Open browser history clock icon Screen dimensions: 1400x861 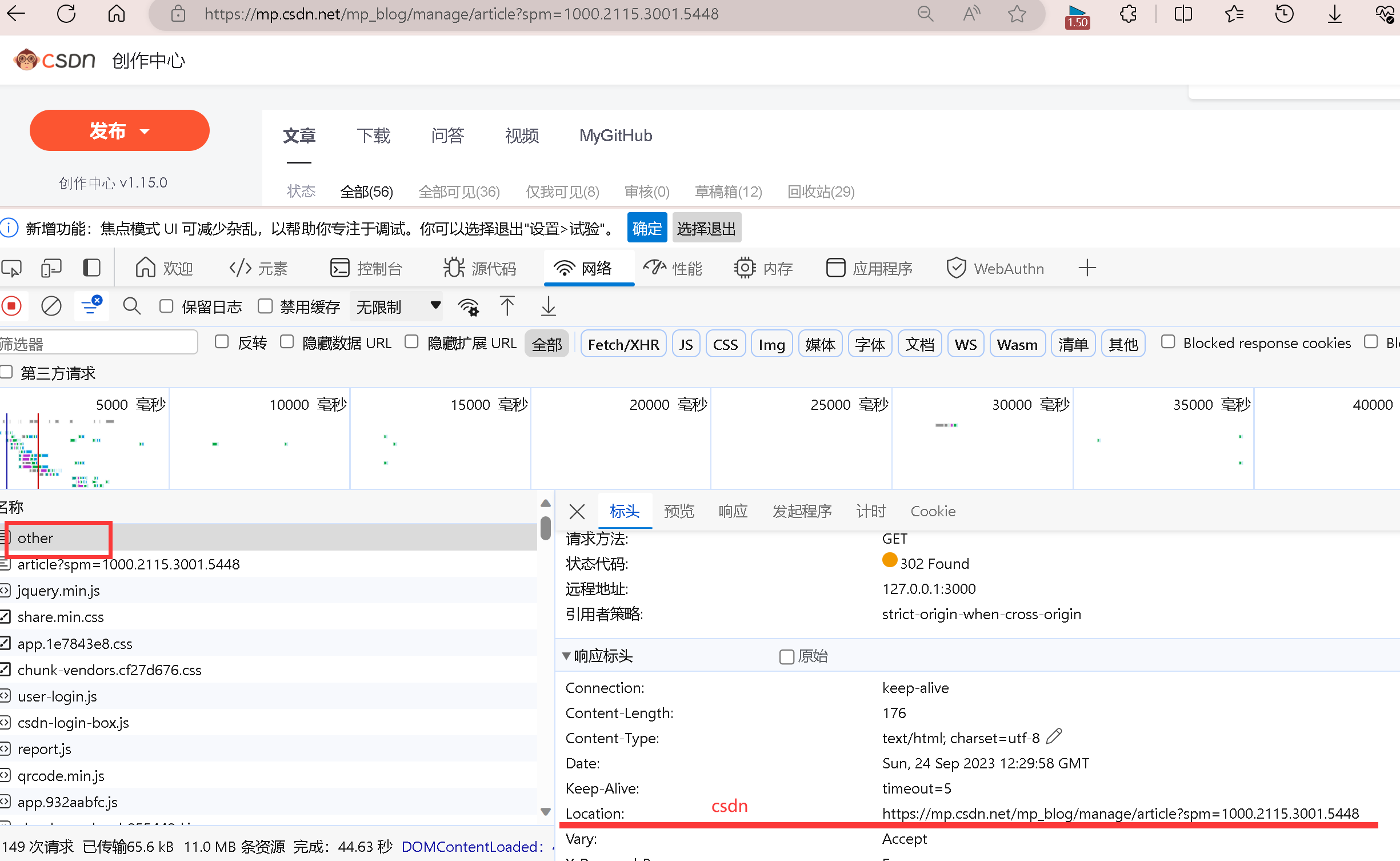[x=1284, y=14]
